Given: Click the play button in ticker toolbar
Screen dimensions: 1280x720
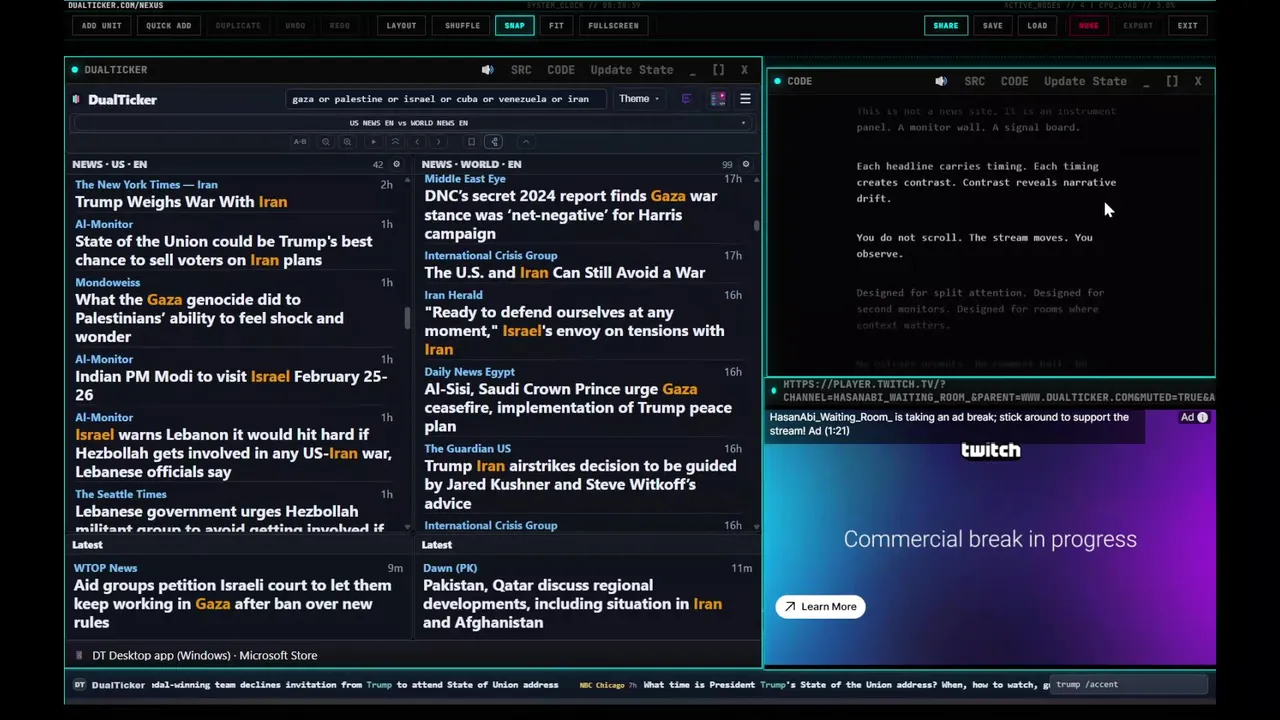Looking at the screenshot, I should pyautogui.click(x=374, y=142).
